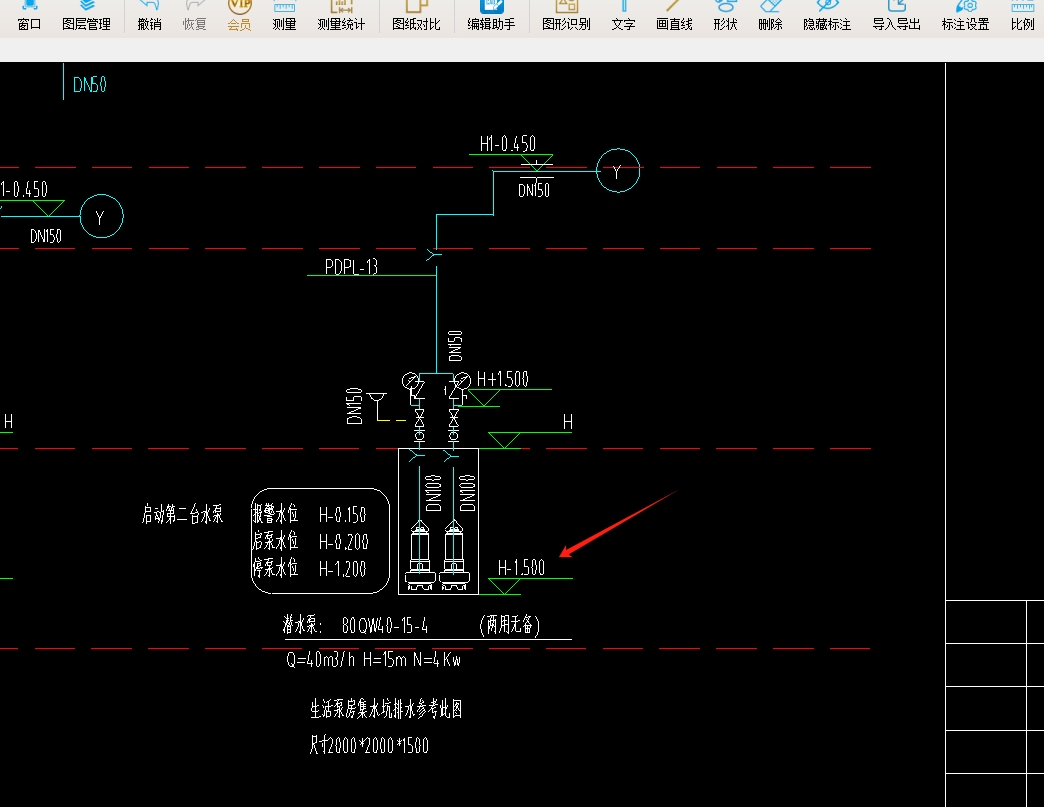Click the PDPL-13 pipe label
The image size is (1044, 807).
(351, 267)
